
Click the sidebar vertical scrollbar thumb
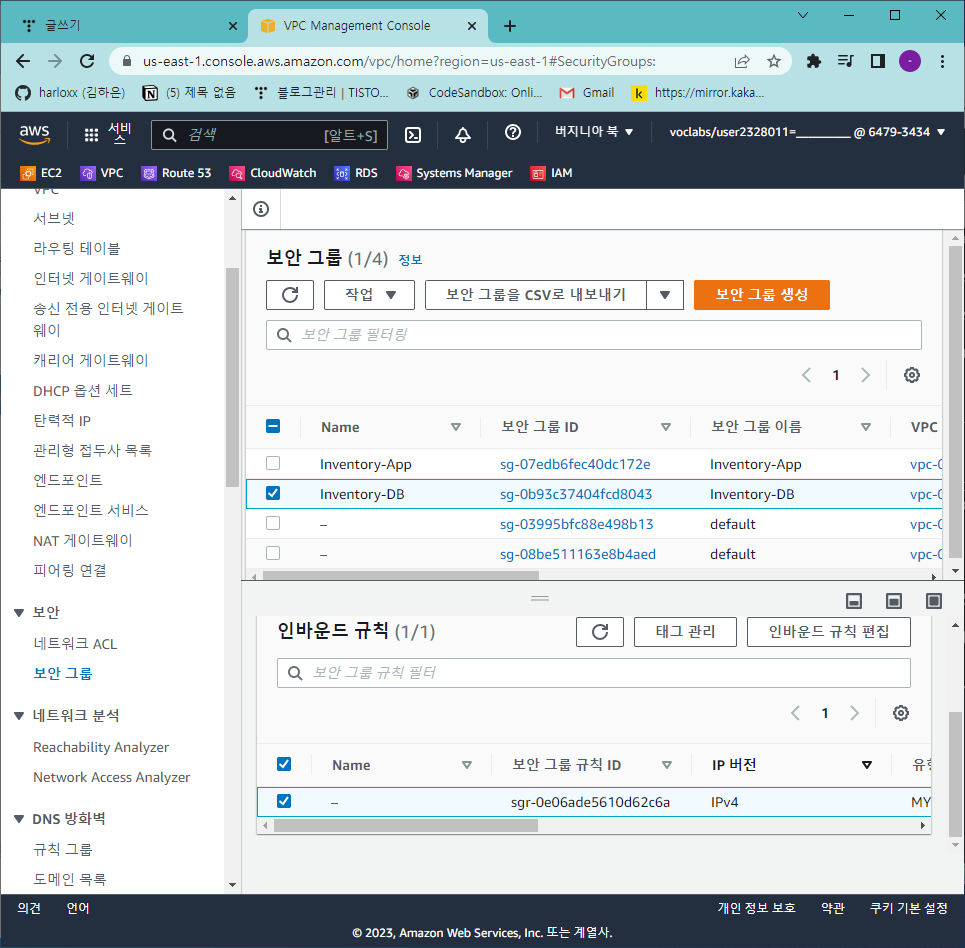click(x=232, y=377)
